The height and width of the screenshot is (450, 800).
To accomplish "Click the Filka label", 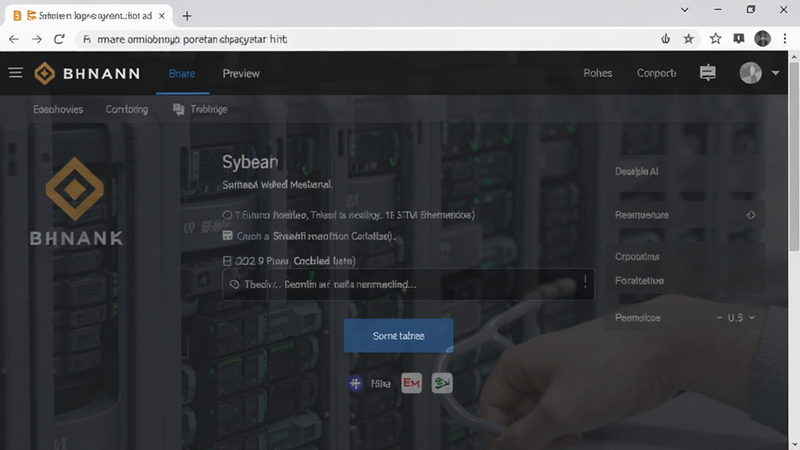I will coord(381,384).
